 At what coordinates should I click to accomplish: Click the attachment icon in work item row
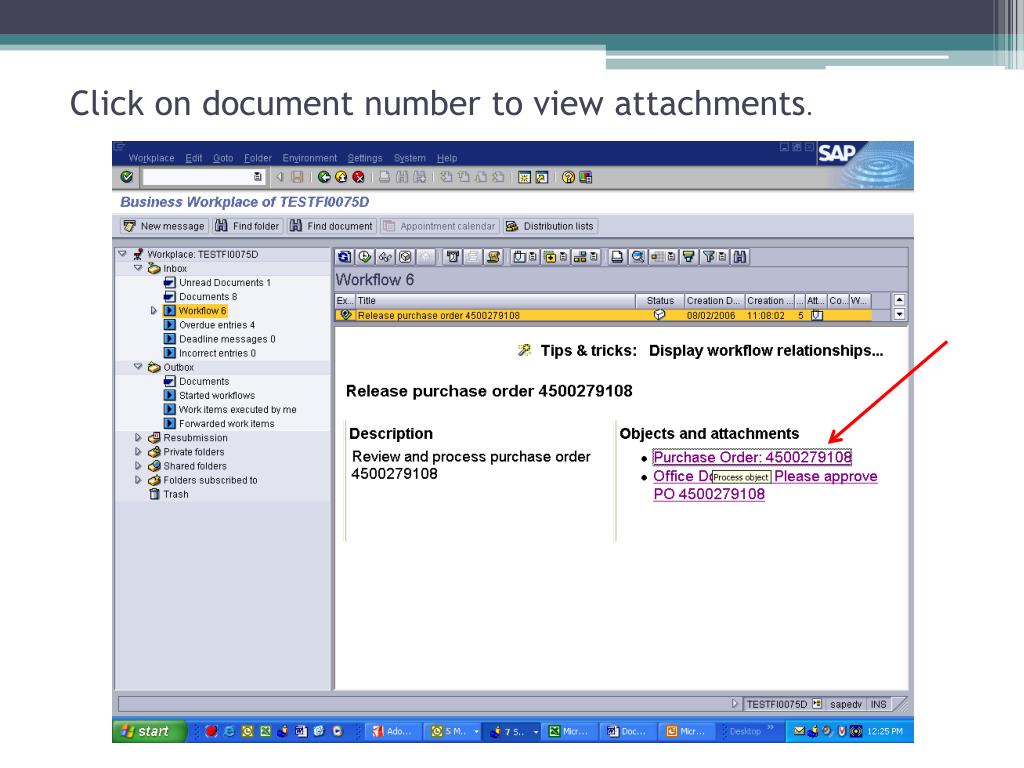(x=816, y=315)
